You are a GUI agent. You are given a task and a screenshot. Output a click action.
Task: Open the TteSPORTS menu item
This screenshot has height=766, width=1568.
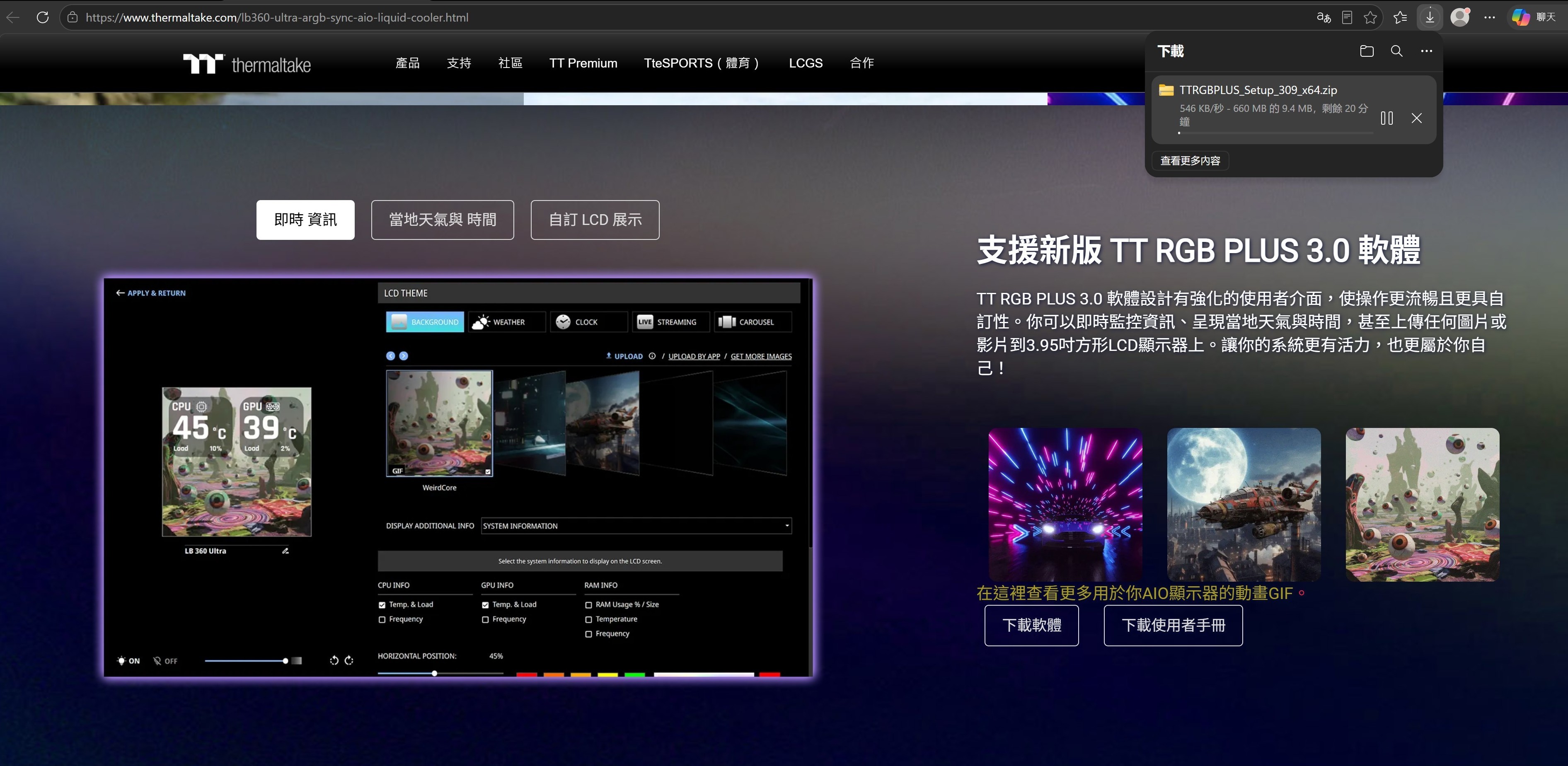click(x=702, y=63)
